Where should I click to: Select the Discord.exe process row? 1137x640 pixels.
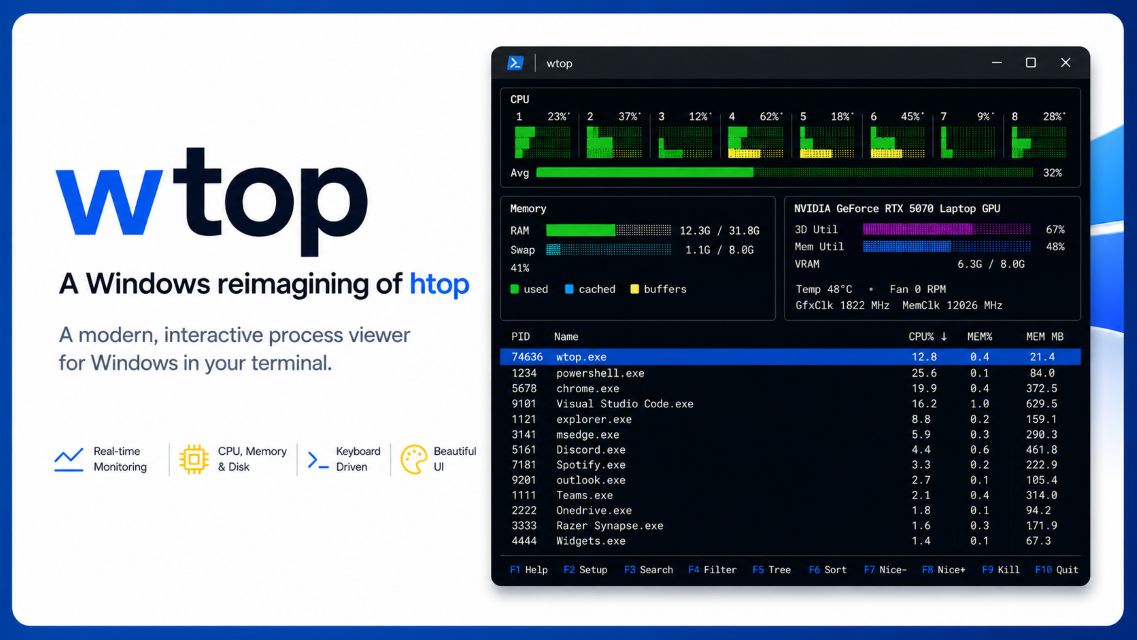click(790, 449)
